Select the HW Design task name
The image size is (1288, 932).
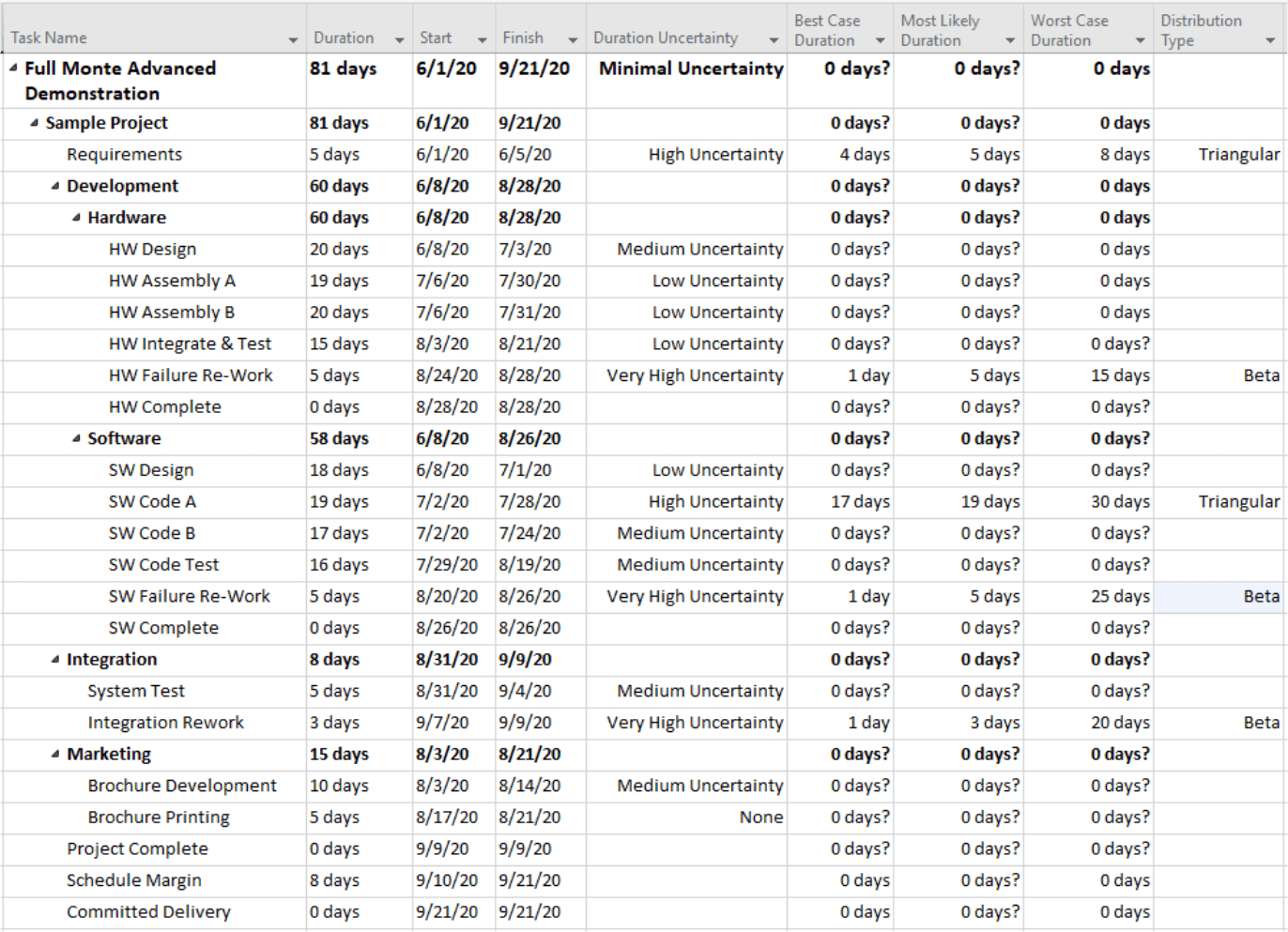(152, 250)
